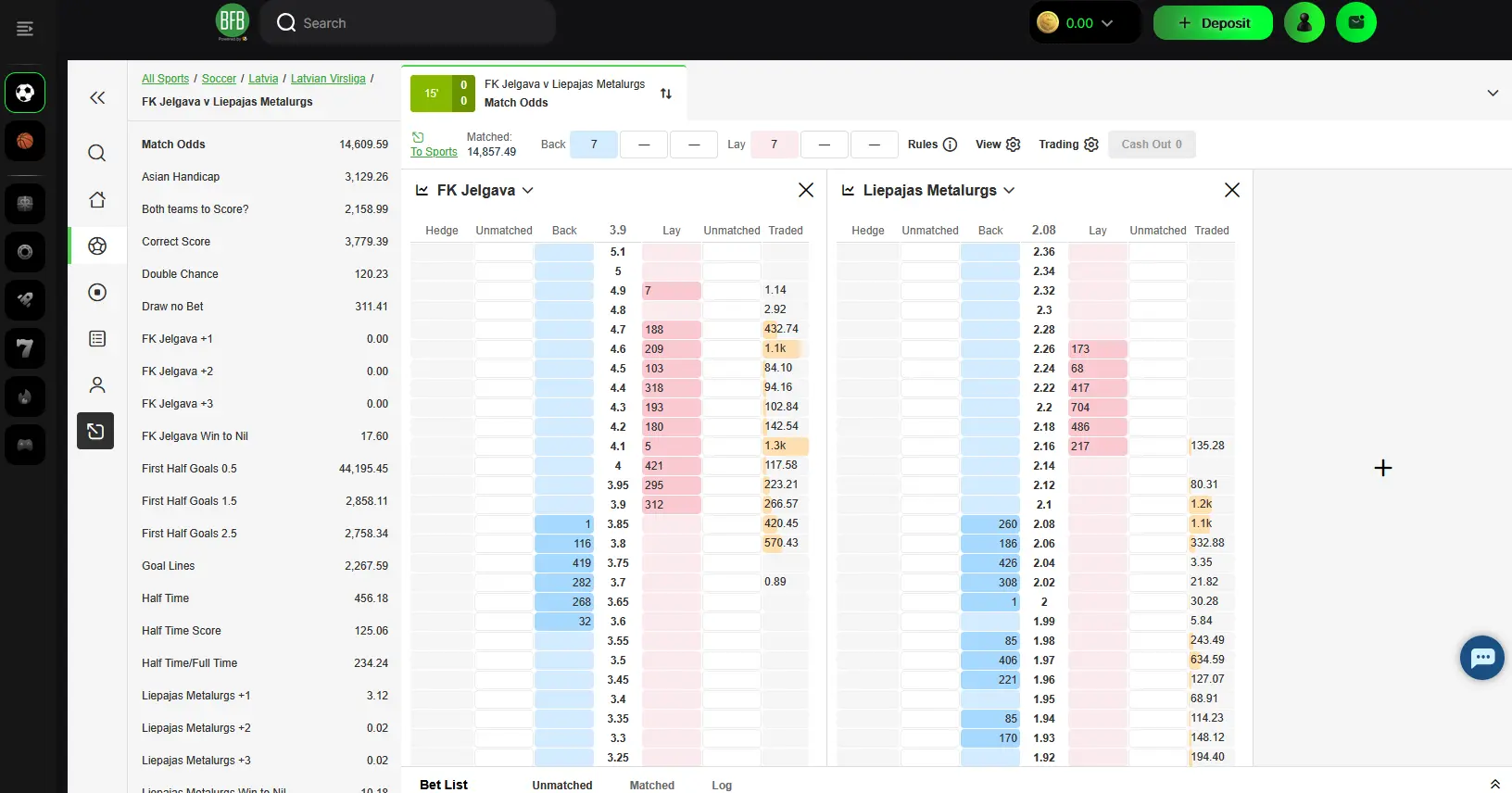Close the FK Jelgava ladder
This screenshot has height=793, width=1512.
806,190
